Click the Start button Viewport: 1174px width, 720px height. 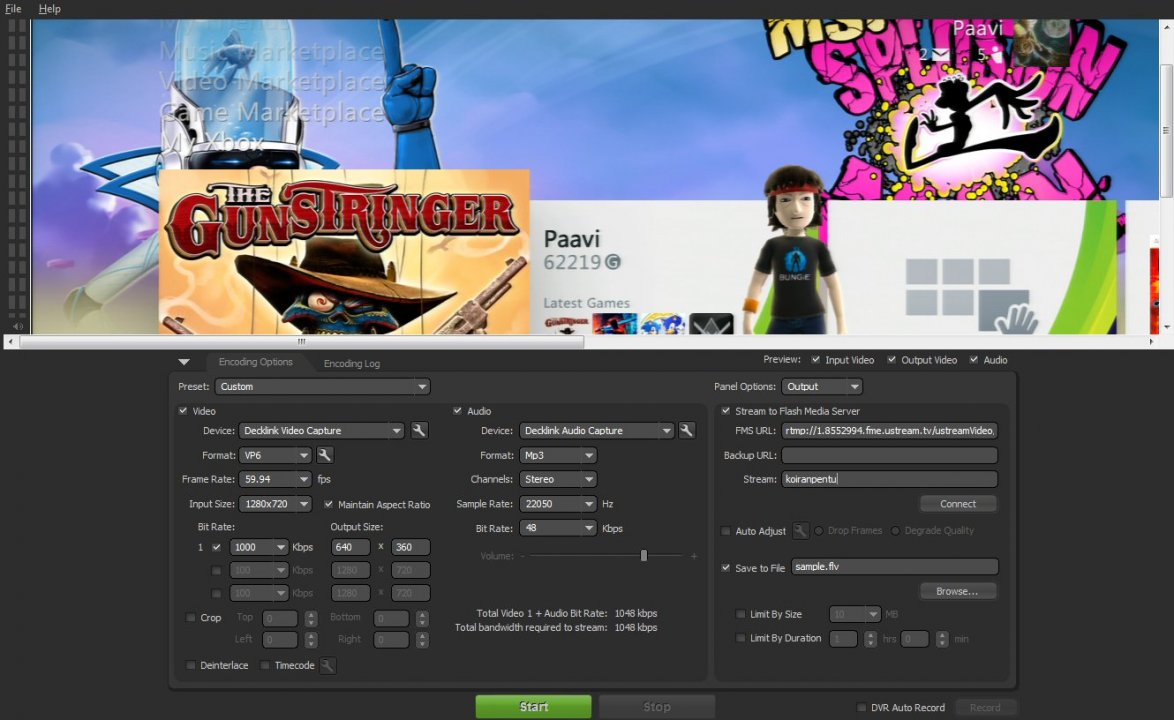coord(534,707)
